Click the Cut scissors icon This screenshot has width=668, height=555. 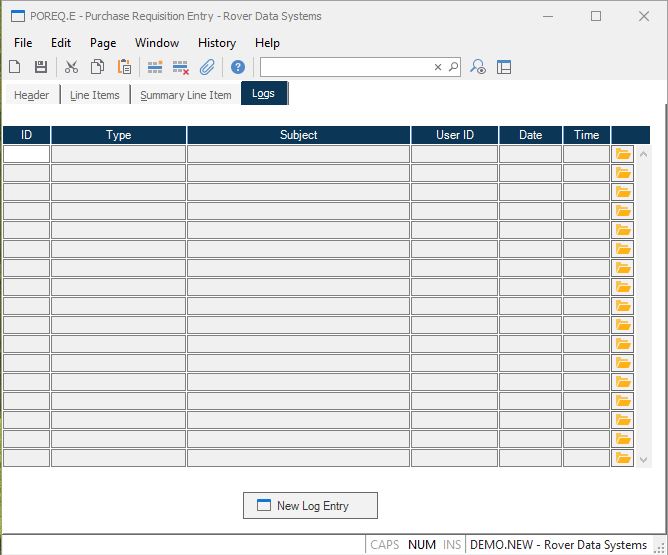click(71, 67)
